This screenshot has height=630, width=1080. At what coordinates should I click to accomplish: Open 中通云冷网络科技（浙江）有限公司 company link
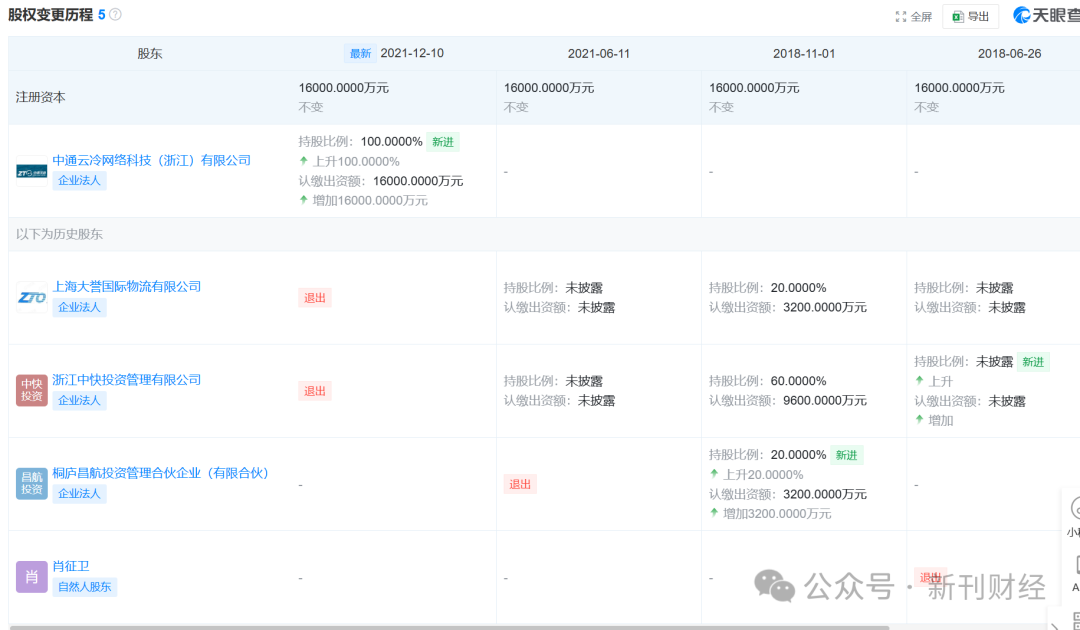(x=152, y=160)
